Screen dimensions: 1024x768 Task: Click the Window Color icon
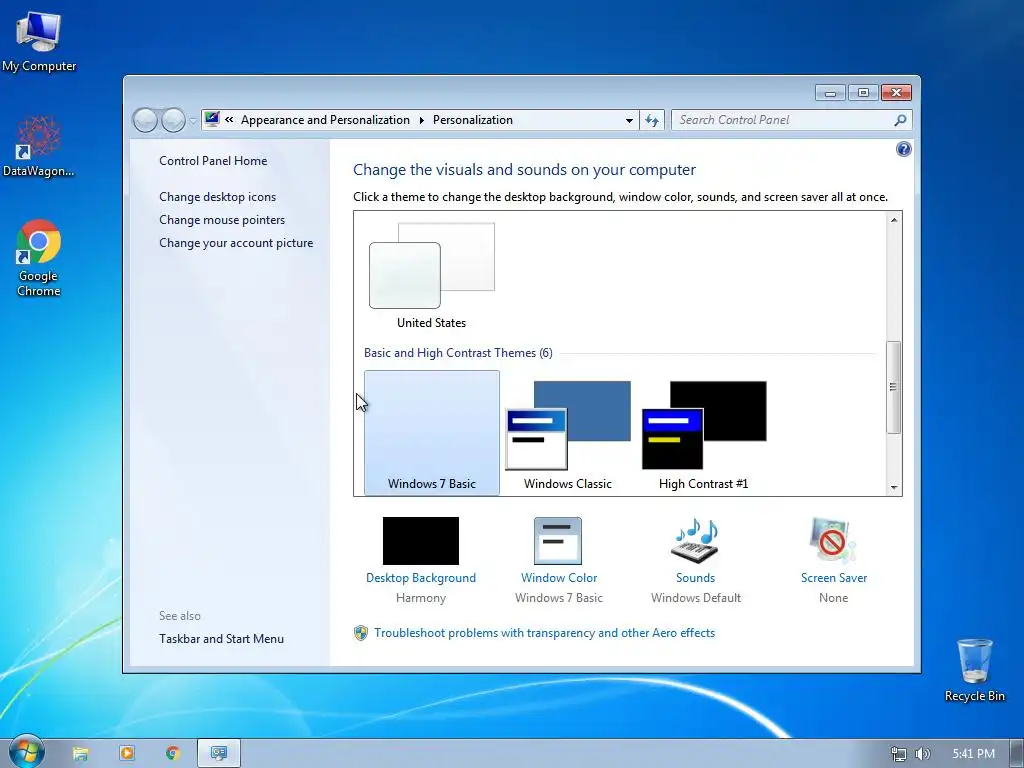558,541
